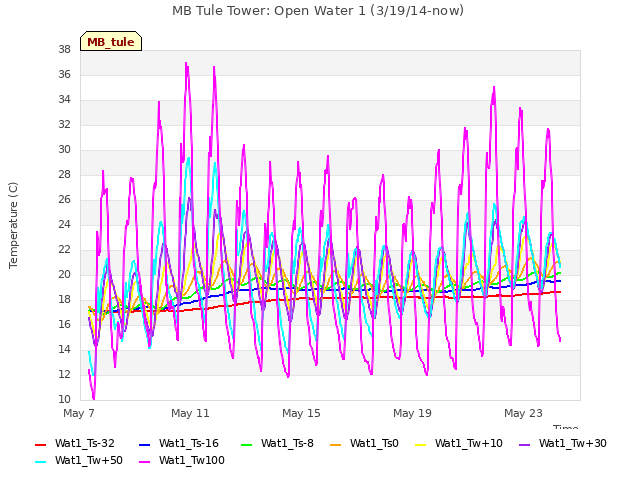Click the May 7 x-axis tick label
Screen dimensions: 640x480
(79, 413)
